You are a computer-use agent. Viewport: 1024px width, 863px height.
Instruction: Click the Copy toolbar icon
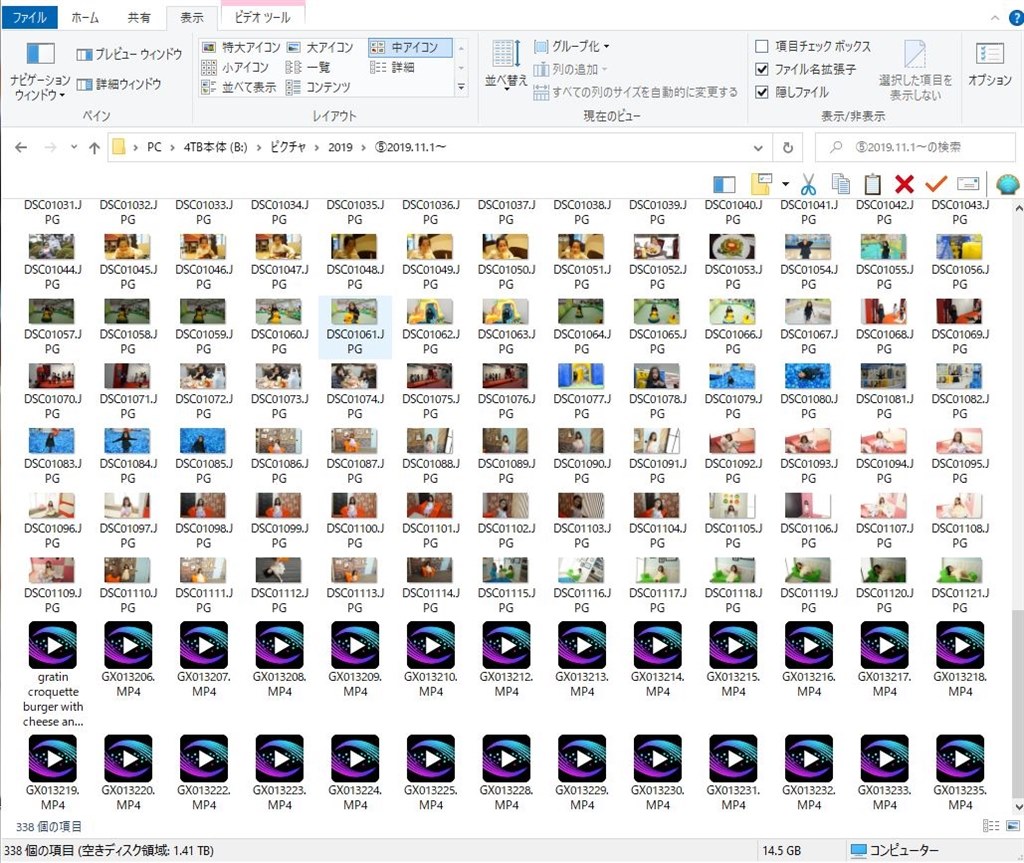(x=840, y=185)
